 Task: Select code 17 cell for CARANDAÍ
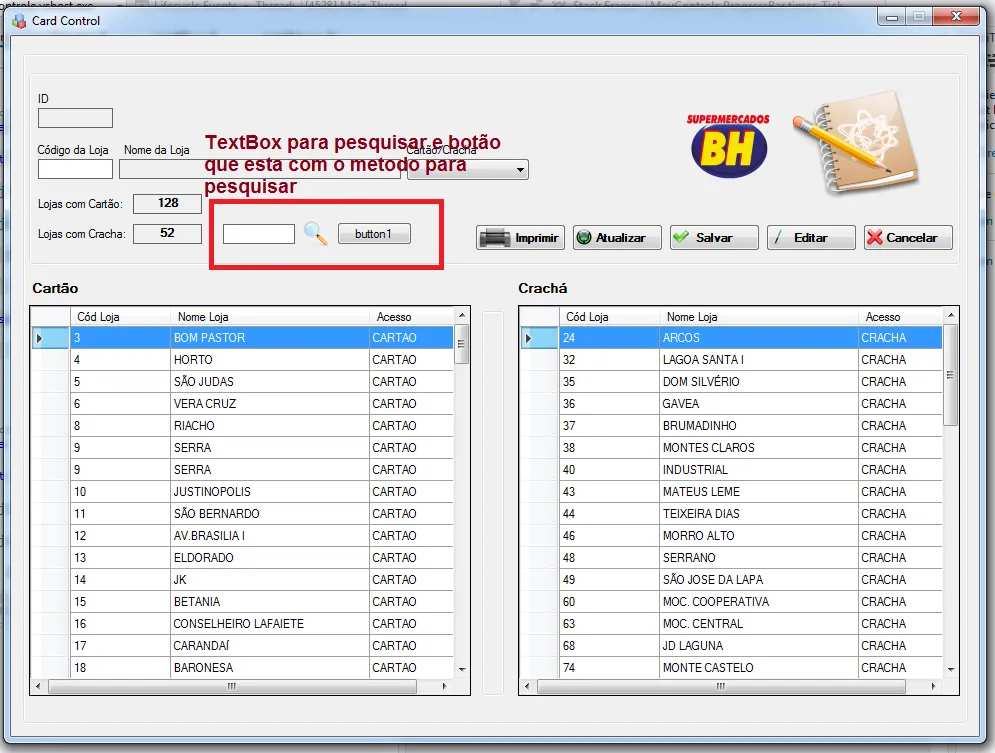pos(120,646)
